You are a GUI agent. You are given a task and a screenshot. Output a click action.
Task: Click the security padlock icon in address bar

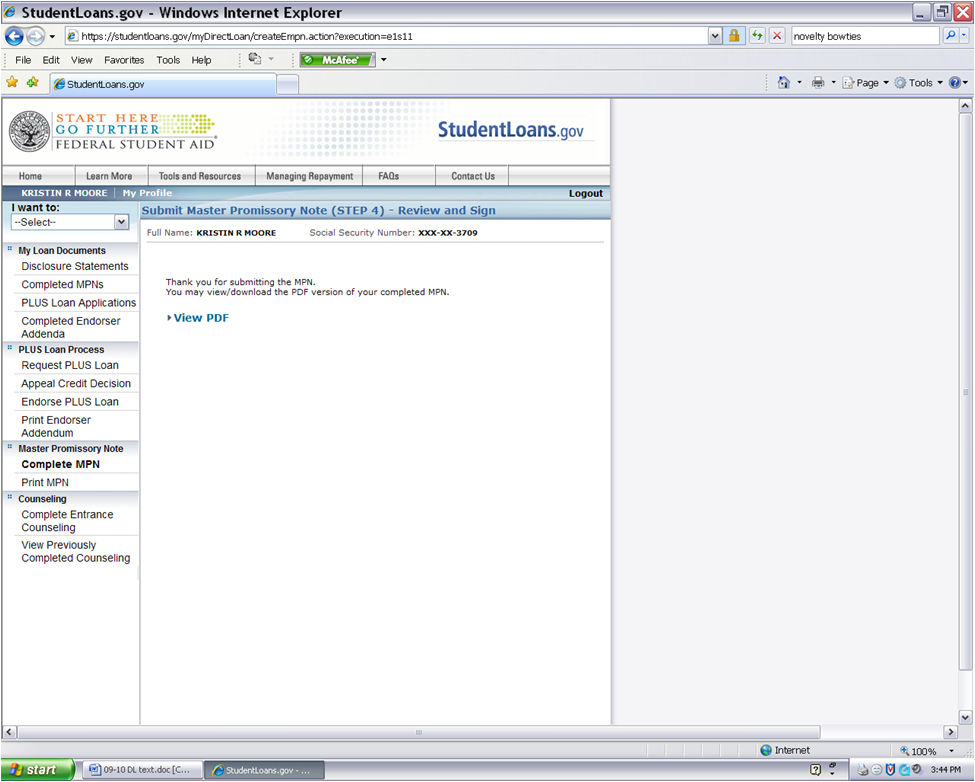click(x=734, y=36)
